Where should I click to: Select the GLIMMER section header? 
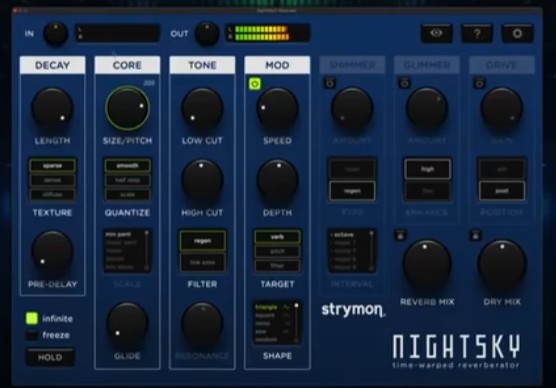[427, 65]
